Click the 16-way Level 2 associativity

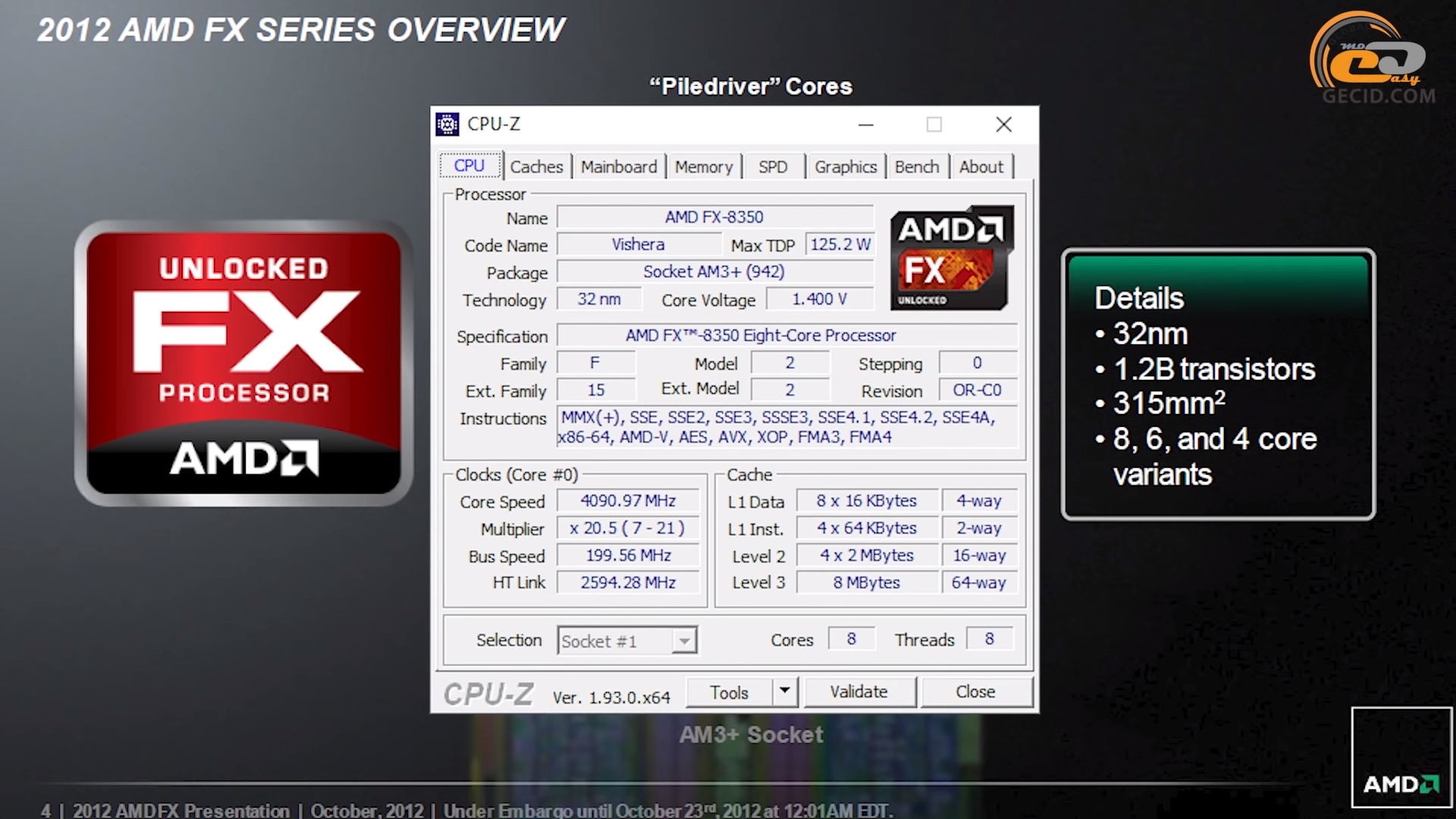979,555
